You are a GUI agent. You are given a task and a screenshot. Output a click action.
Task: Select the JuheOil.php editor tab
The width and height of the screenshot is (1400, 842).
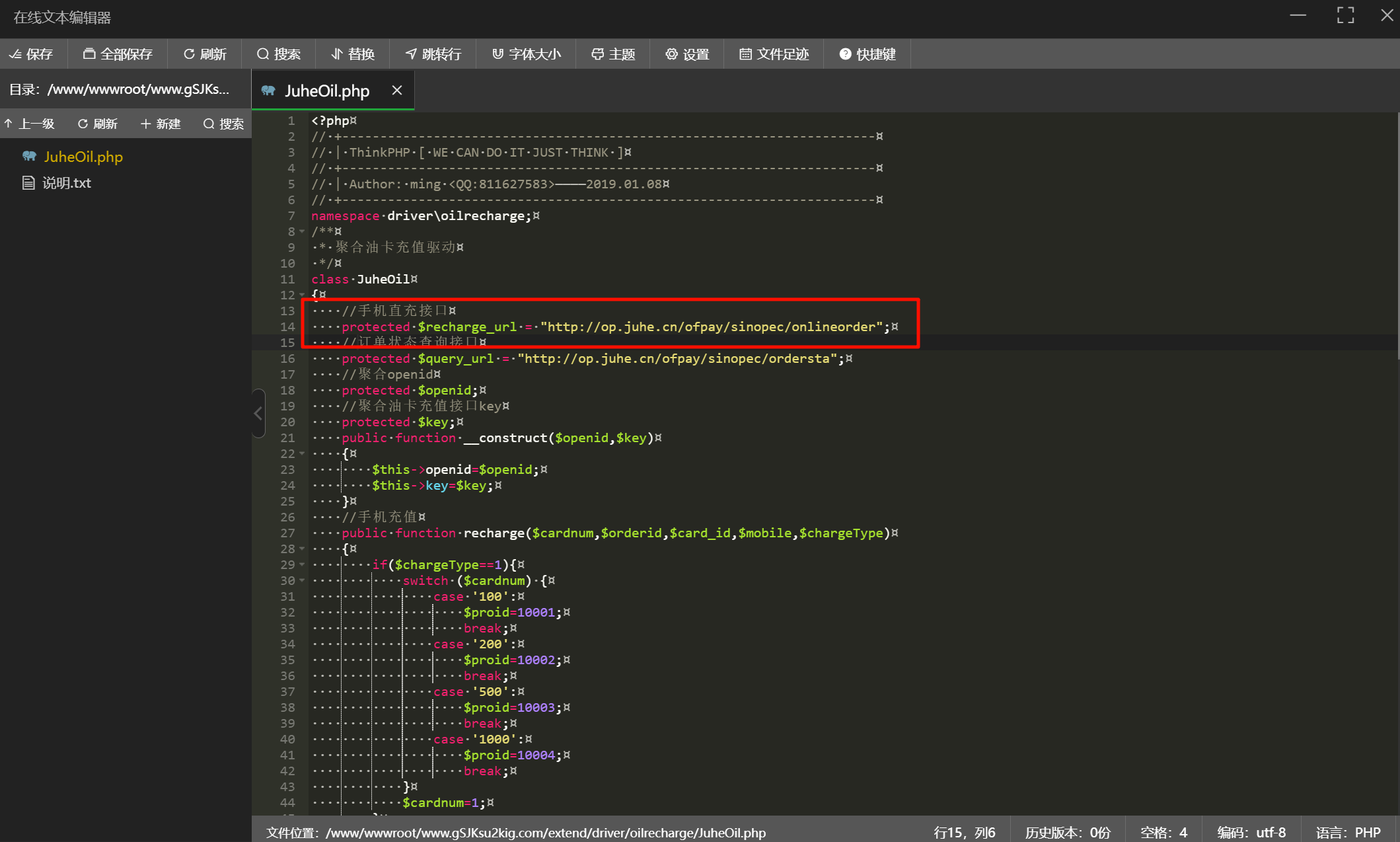[326, 91]
